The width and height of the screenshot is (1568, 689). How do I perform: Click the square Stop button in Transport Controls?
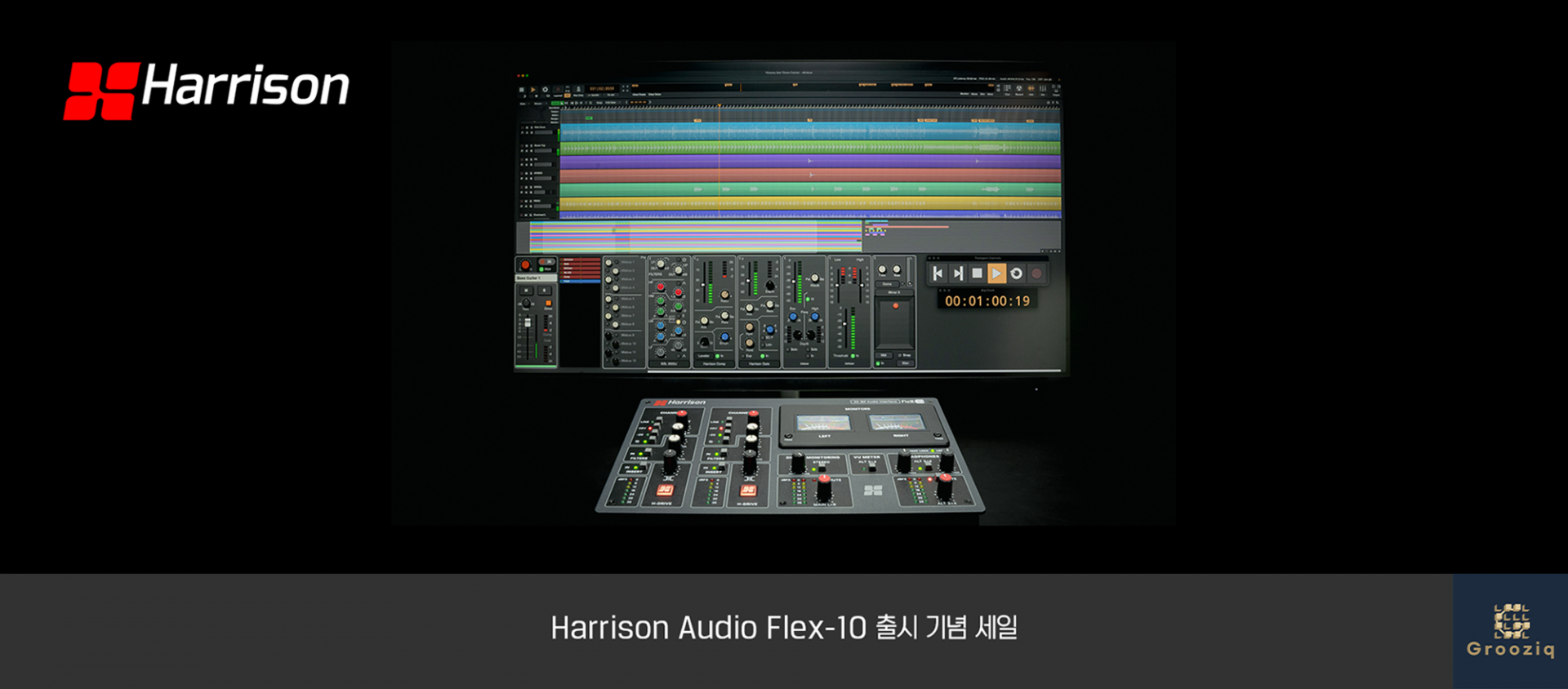978,273
